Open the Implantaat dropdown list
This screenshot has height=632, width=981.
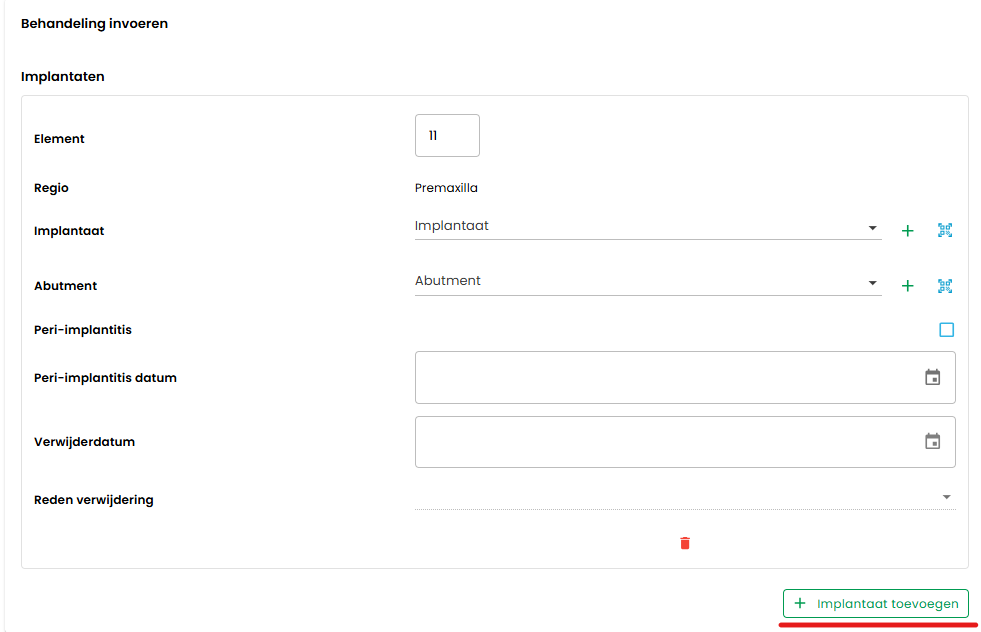(x=648, y=227)
